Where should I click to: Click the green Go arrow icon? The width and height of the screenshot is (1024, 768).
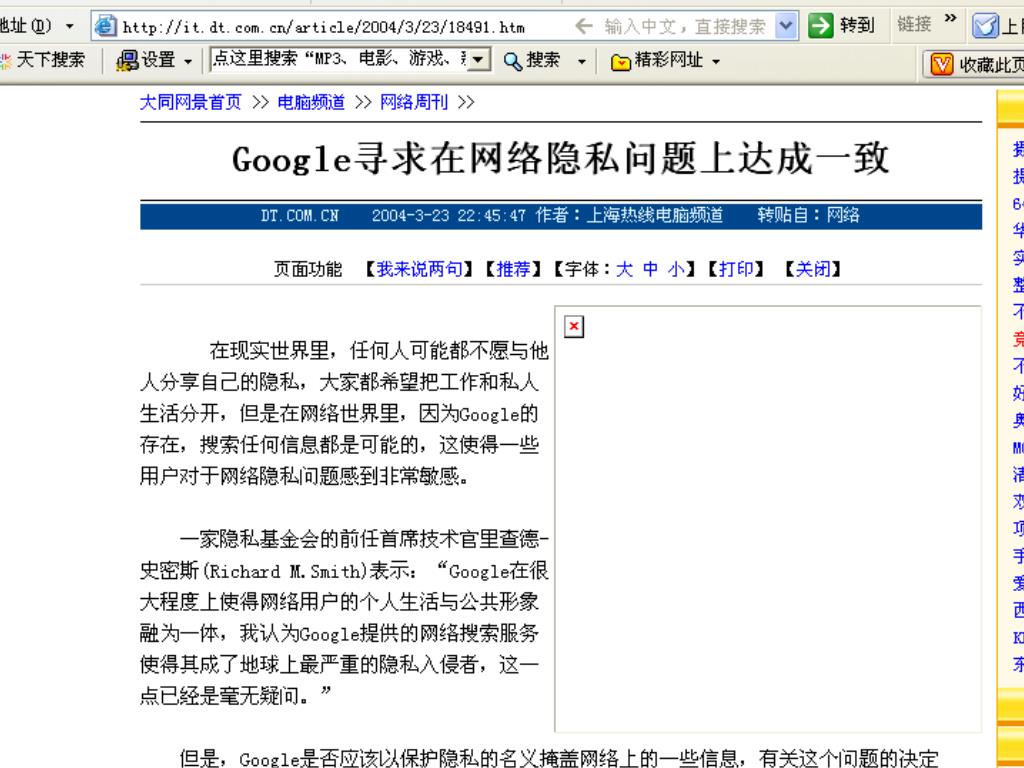point(820,26)
